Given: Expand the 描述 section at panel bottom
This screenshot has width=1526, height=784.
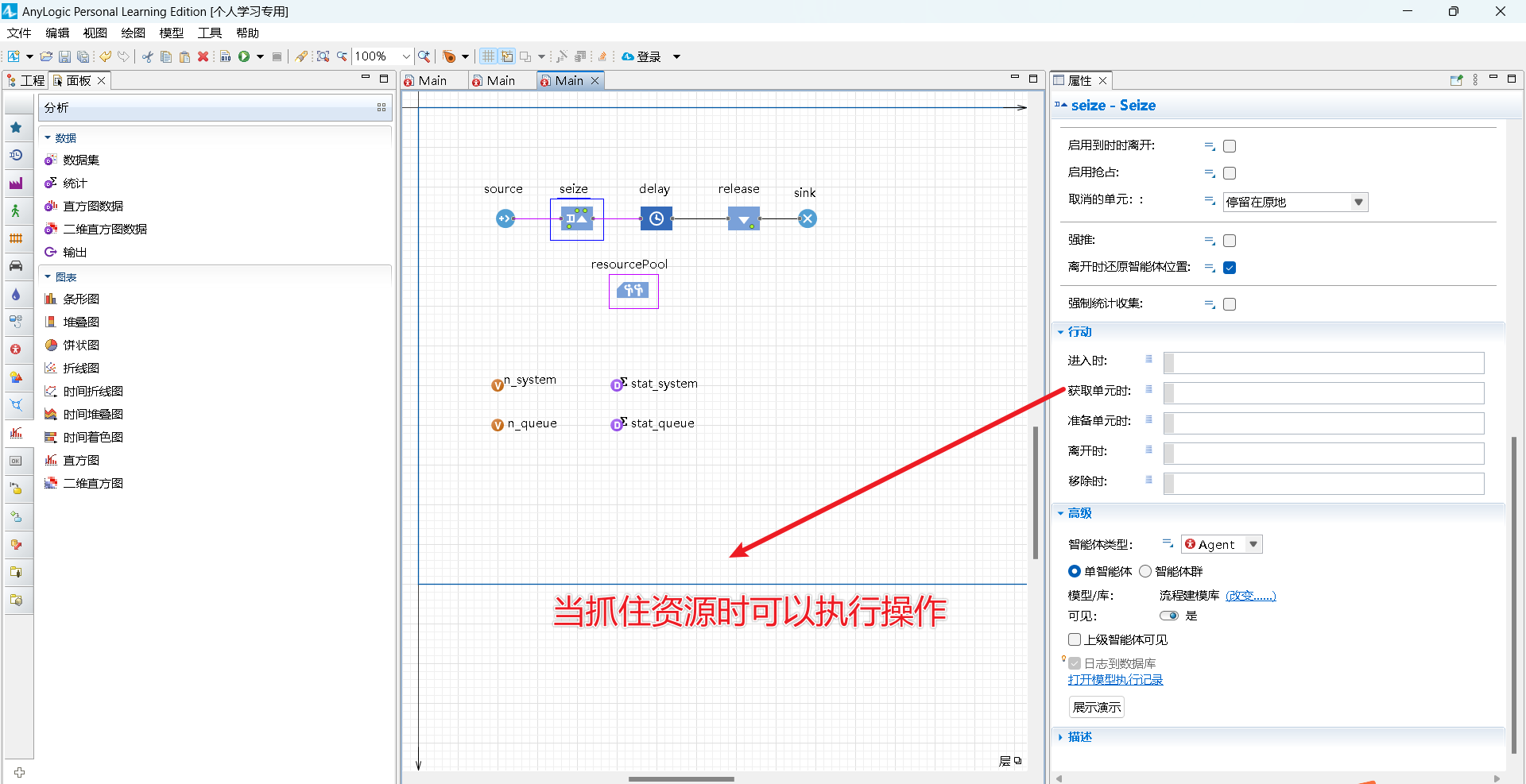Looking at the screenshot, I should (x=1060, y=737).
